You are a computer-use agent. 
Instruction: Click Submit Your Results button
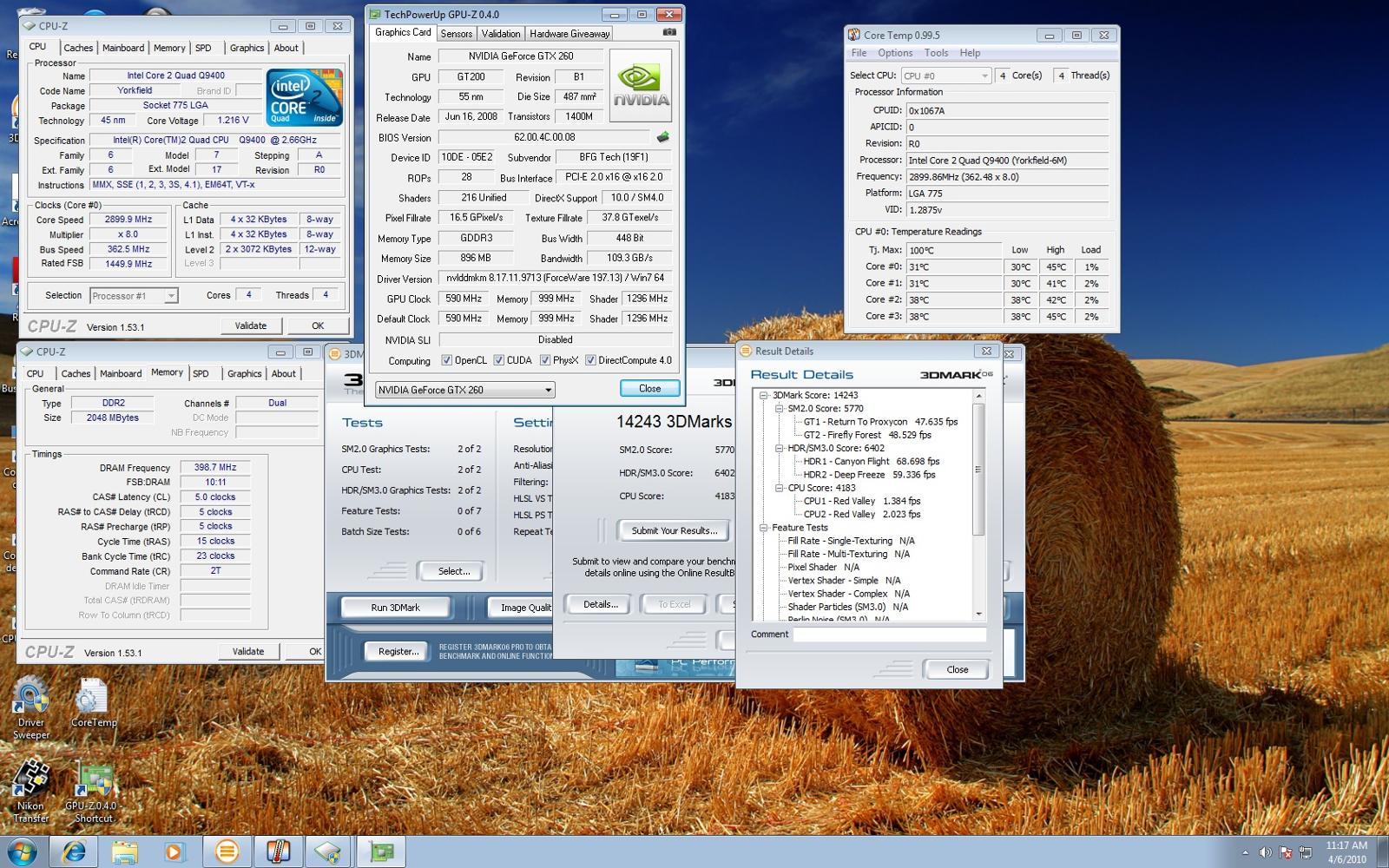tap(675, 530)
